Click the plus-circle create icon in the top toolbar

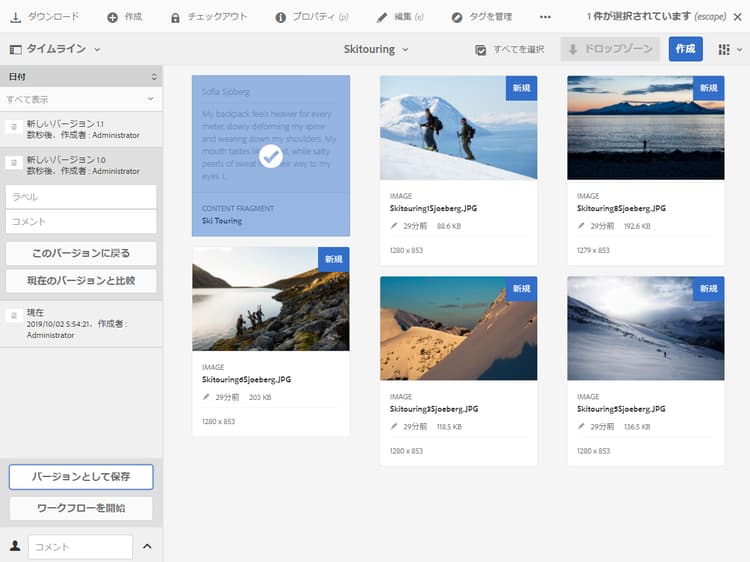pos(112,17)
